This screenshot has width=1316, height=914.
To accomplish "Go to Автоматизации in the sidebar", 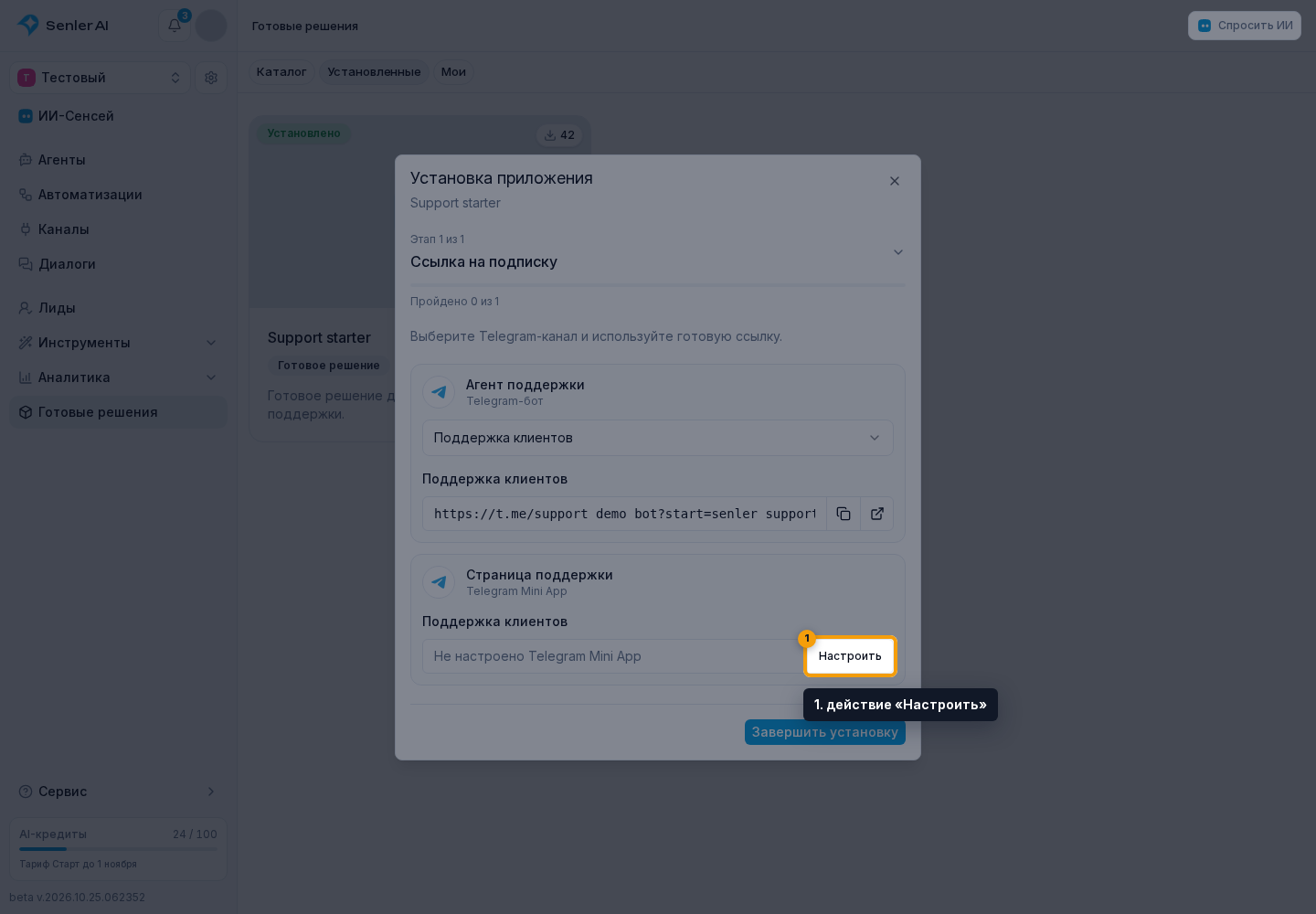I will coord(119,195).
